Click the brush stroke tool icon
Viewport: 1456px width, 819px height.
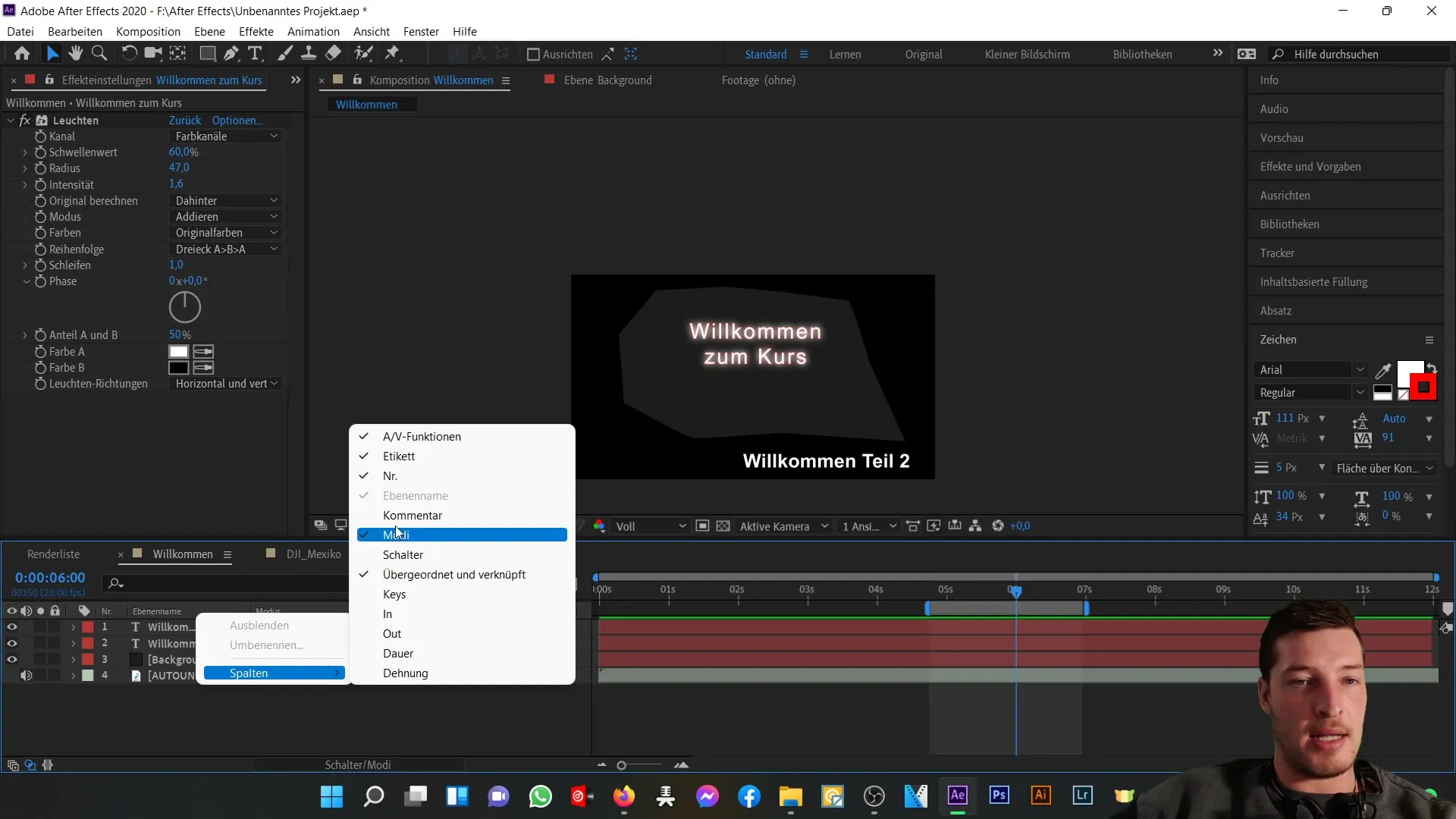coord(283,53)
